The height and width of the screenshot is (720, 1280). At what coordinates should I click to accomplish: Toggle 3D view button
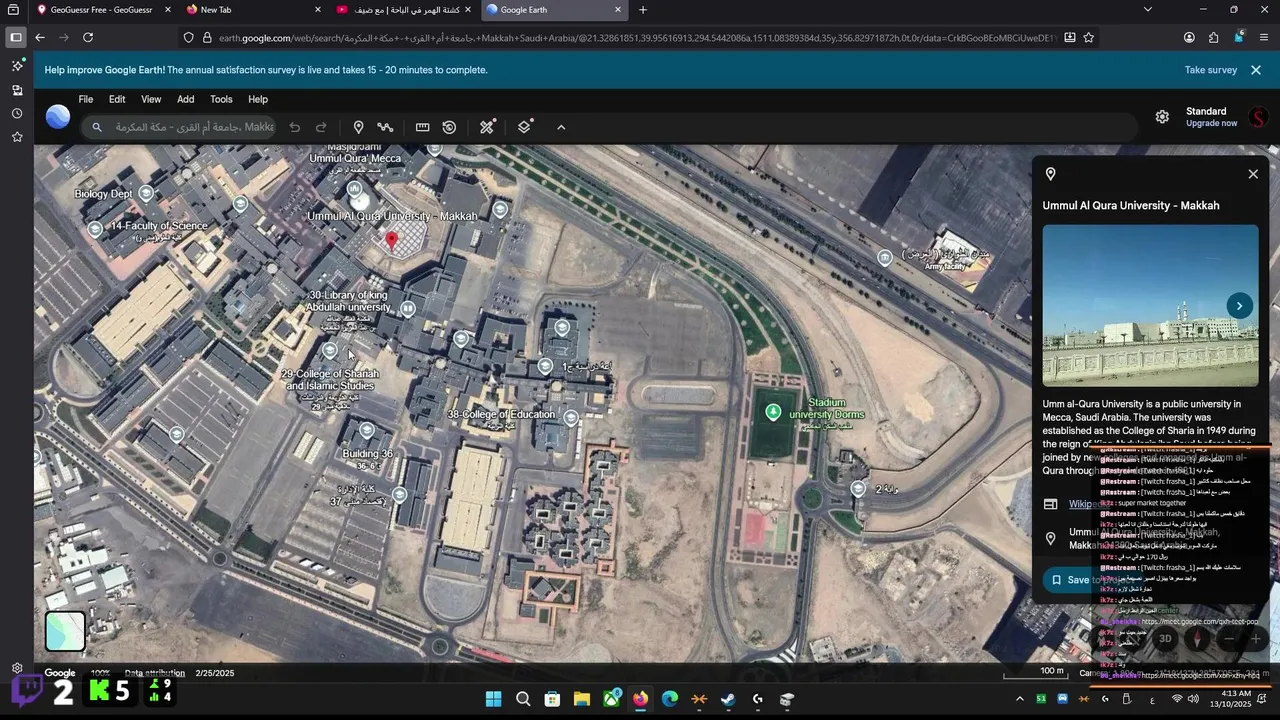(x=1165, y=639)
